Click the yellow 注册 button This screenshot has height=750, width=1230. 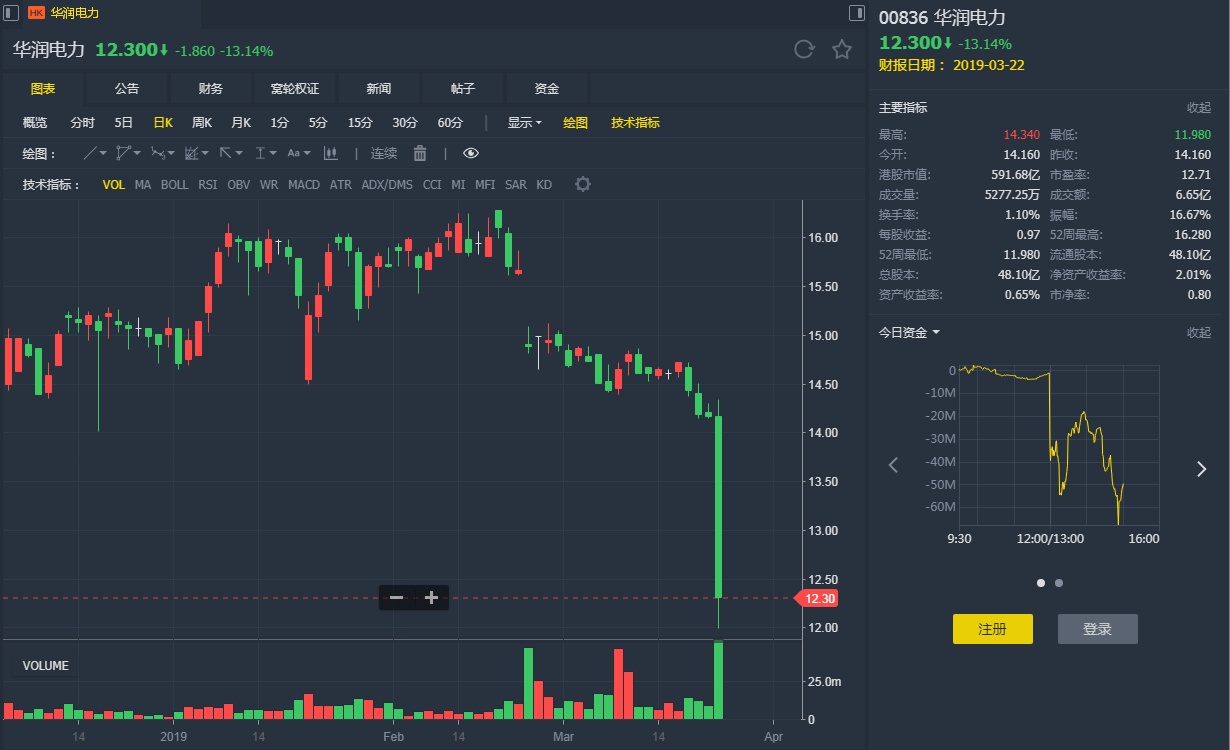(x=992, y=629)
